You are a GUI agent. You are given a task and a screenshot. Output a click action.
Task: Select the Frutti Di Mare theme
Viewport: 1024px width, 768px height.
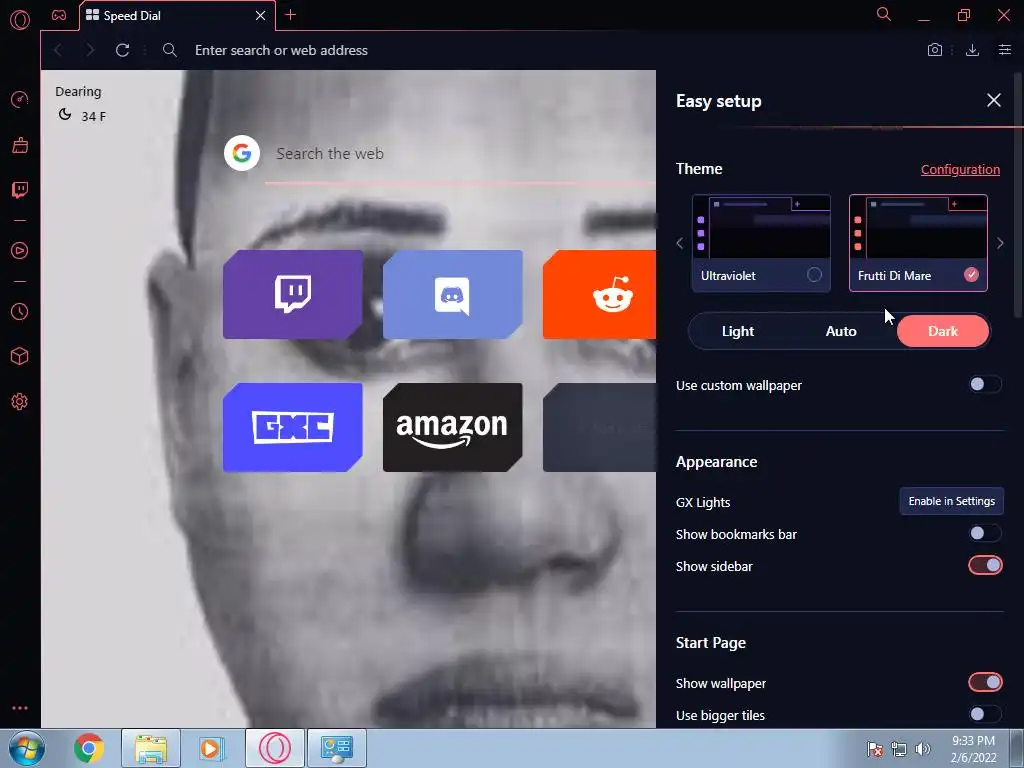point(918,243)
